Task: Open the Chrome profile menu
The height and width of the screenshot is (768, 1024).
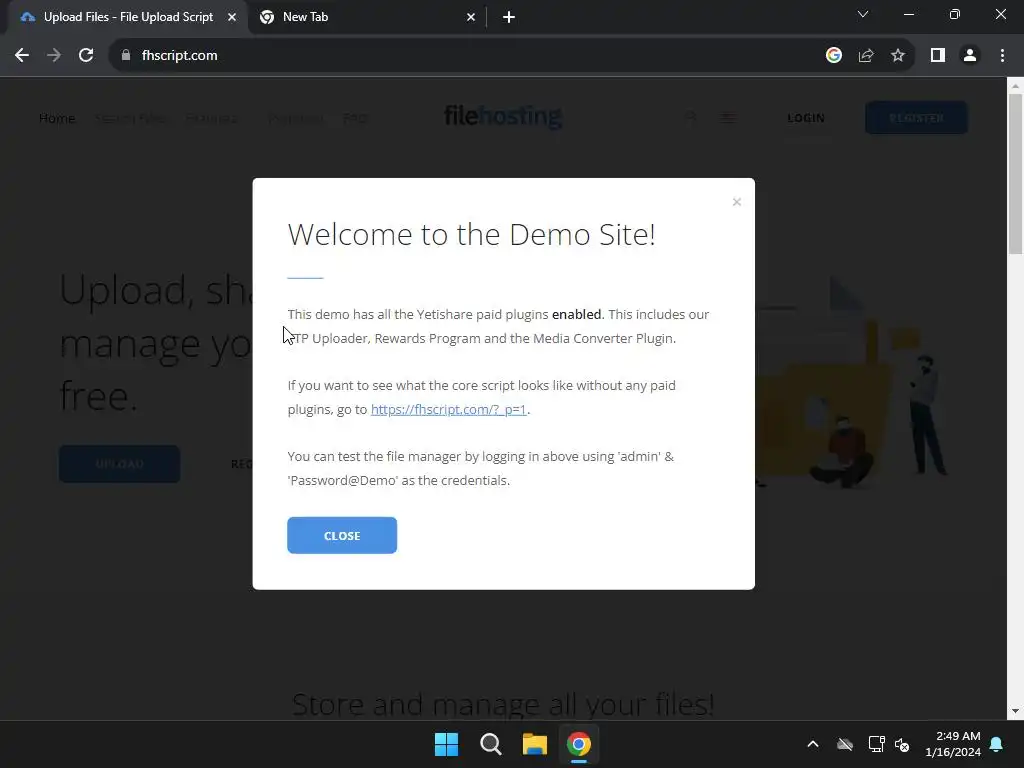Action: tap(970, 56)
